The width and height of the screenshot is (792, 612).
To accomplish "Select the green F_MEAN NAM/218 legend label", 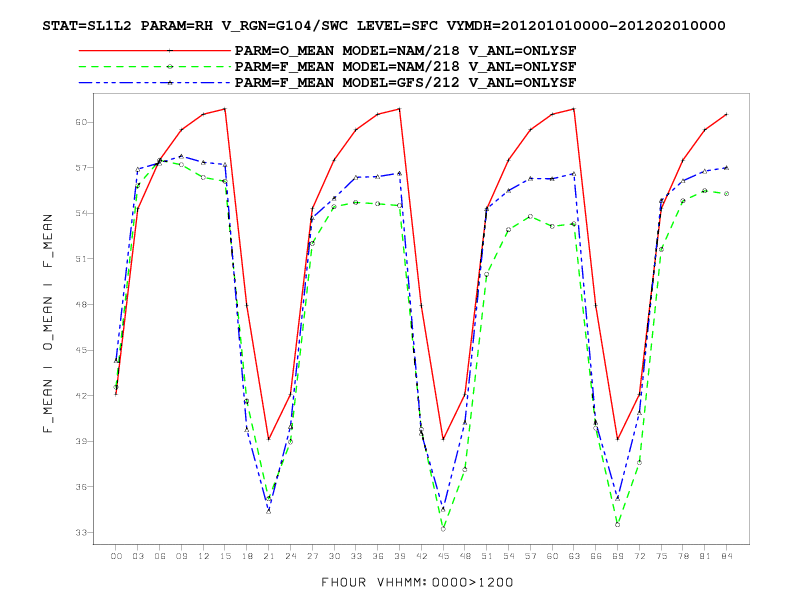I will 406,67.
